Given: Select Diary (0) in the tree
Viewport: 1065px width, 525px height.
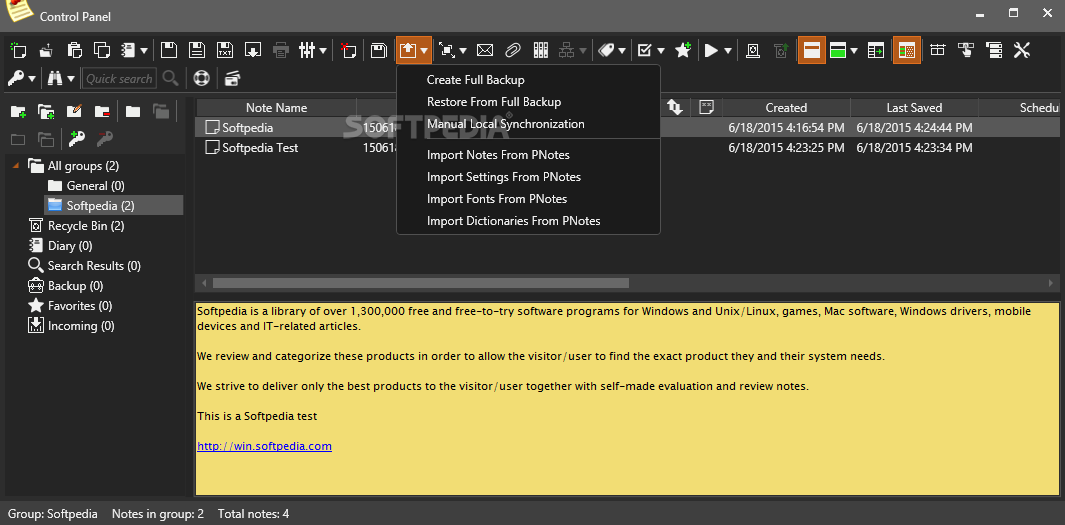Looking at the screenshot, I should pyautogui.click(x=60, y=246).
